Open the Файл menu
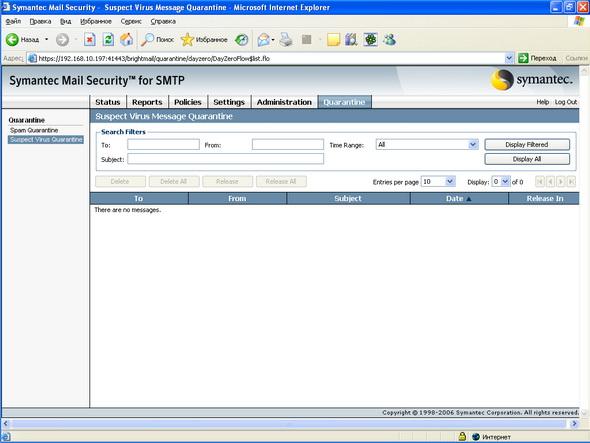Image resolution: width=590 pixels, height=443 pixels. tap(13, 21)
